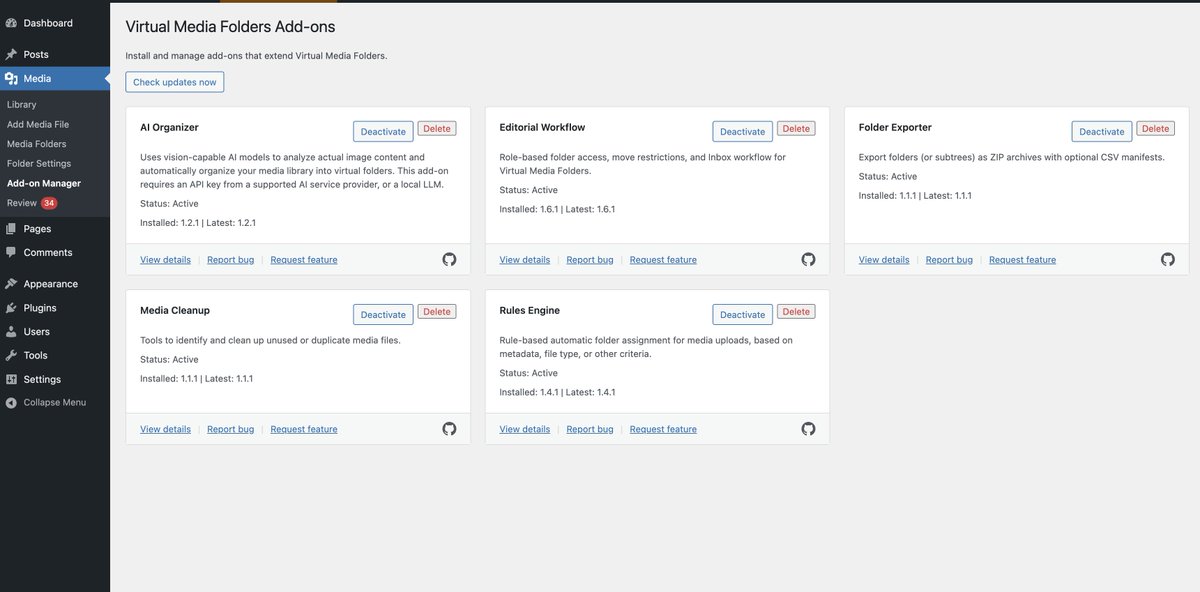Open GitHub icon on Folder Exporter card

tap(1168, 259)
